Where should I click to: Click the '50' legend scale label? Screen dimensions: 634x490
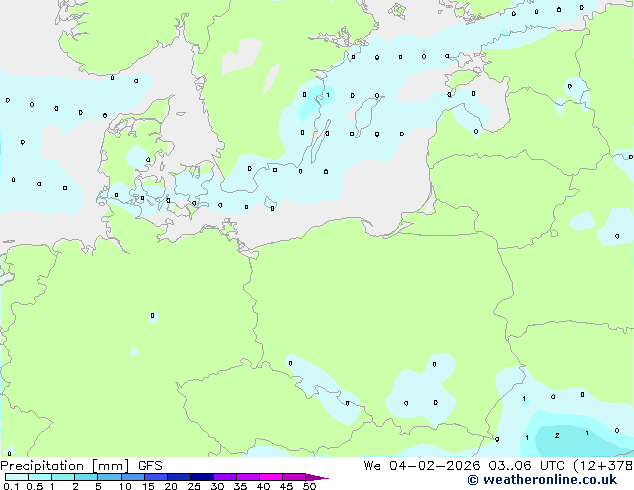(309, 486)
